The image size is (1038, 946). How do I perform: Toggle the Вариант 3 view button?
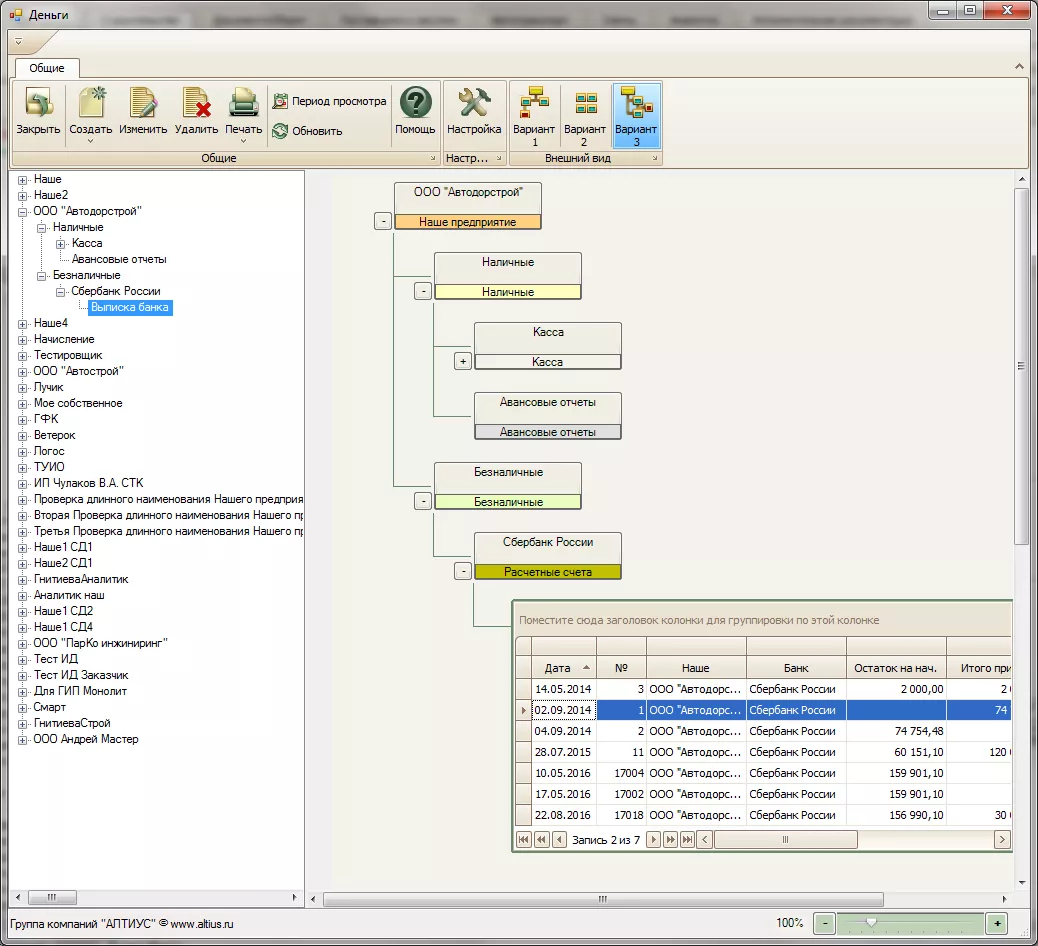[x=636, y=104]
